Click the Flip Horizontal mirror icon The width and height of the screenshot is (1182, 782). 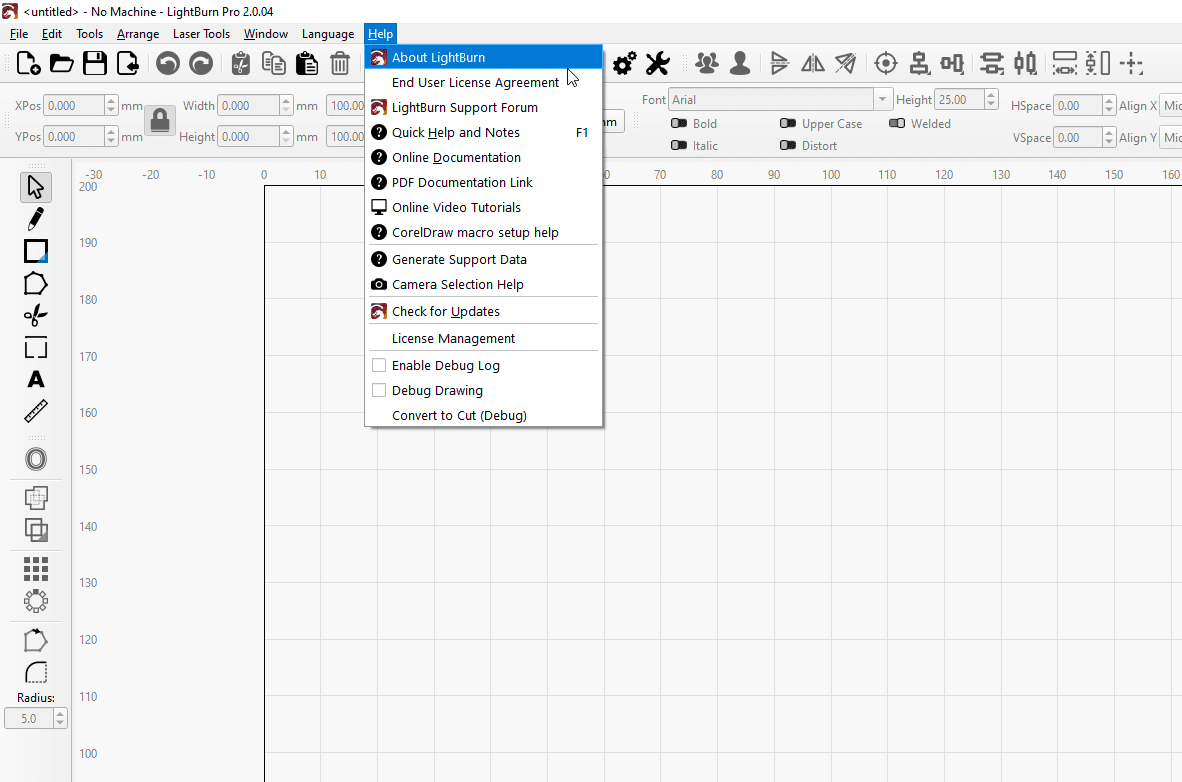coord(813,63)
